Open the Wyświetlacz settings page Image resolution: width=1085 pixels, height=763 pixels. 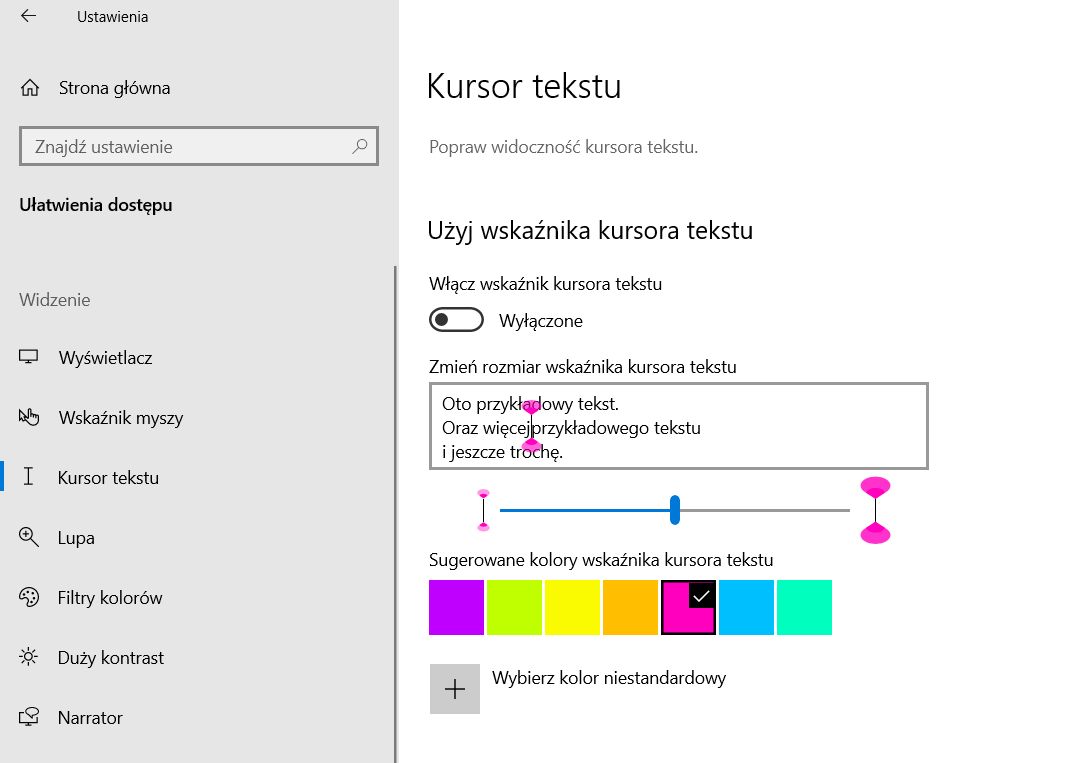click(x=105, y=358)
